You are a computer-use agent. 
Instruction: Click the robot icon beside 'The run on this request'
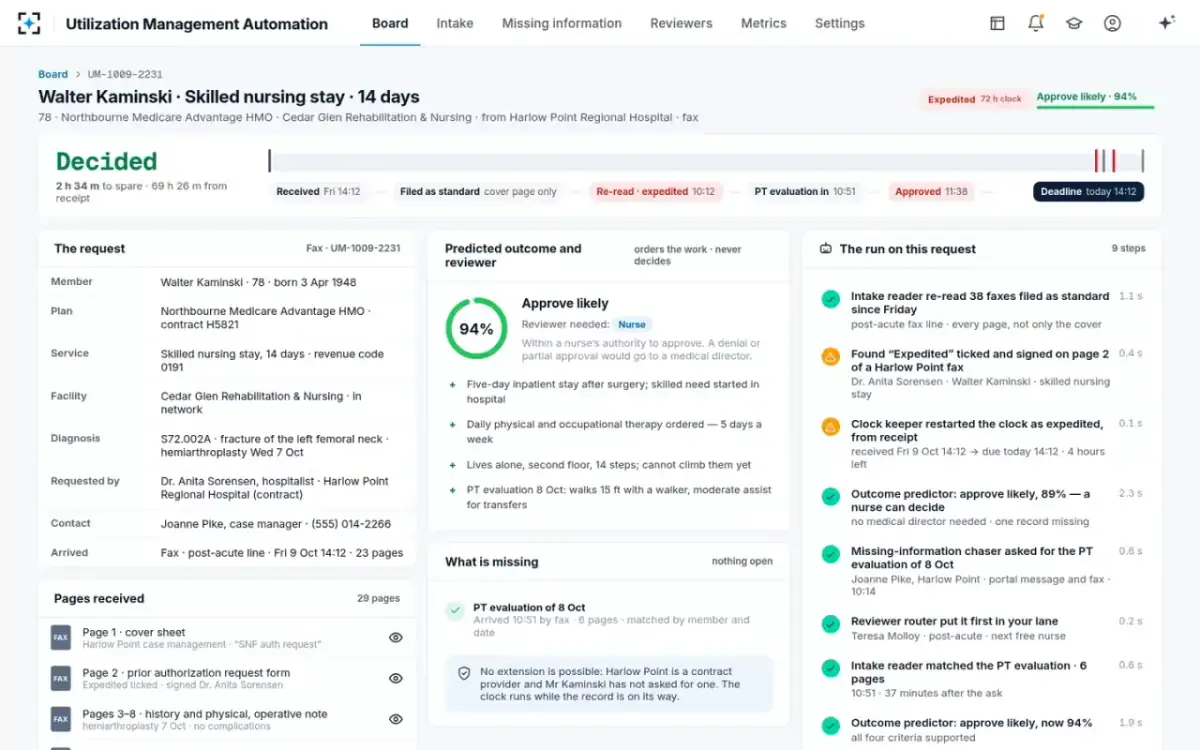tap(826, 249)
